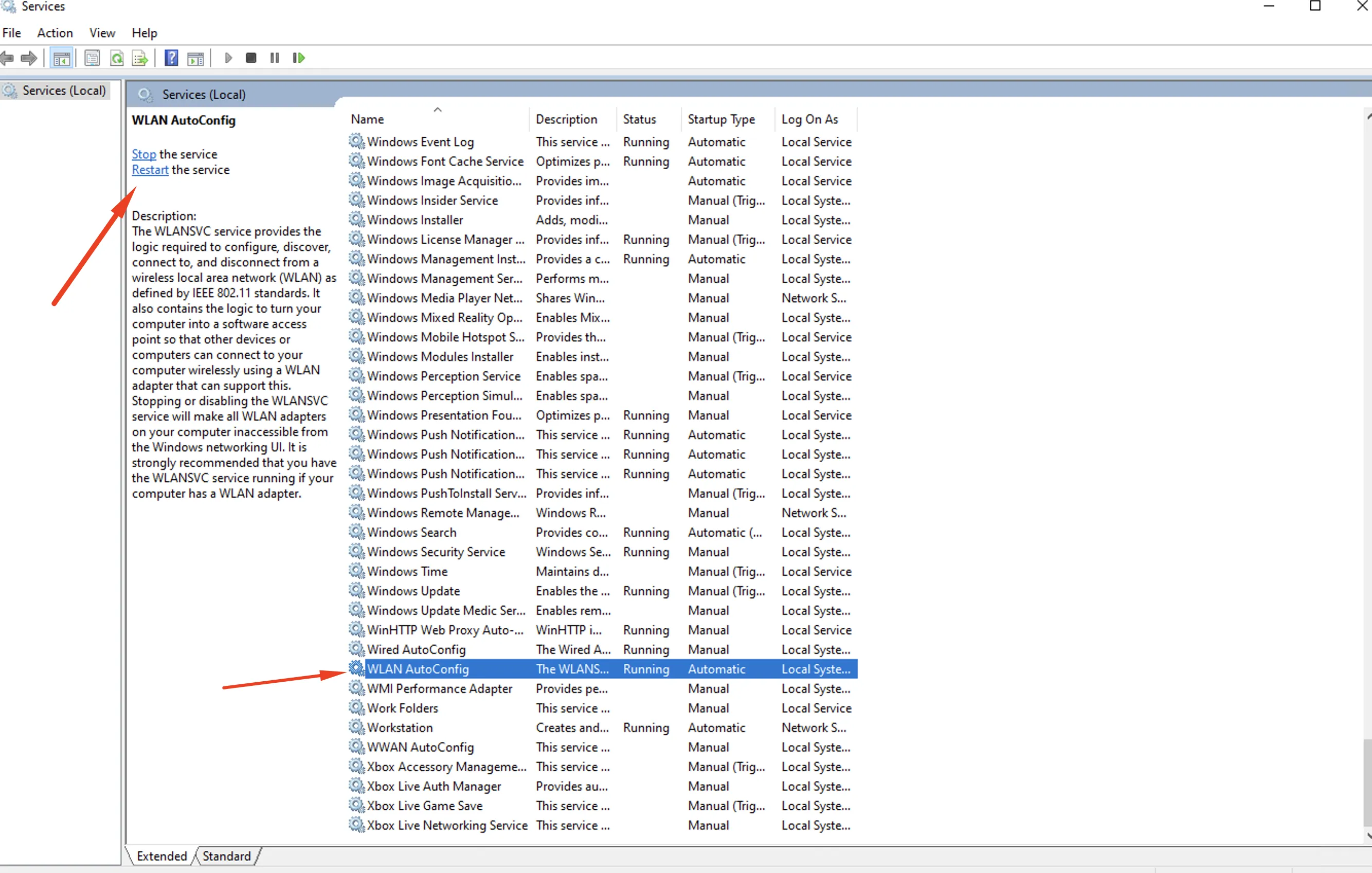Open the View menu
Viewport: 1372px width, 873px height.
coord(102,33)
